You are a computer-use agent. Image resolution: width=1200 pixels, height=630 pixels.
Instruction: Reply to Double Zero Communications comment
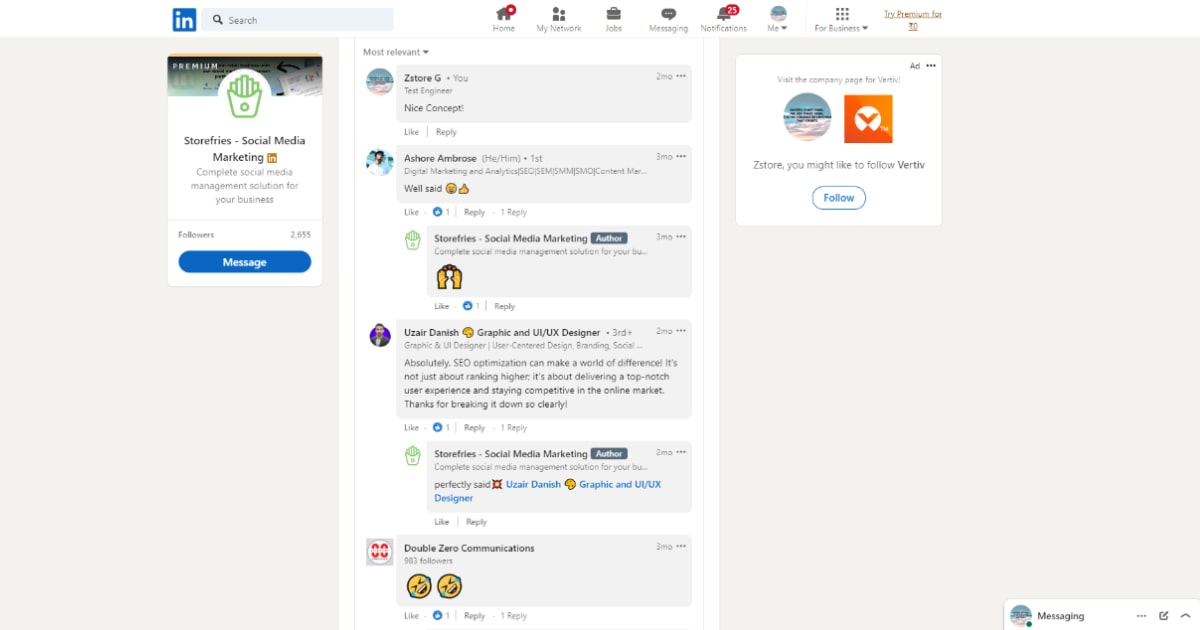point(474,616)
